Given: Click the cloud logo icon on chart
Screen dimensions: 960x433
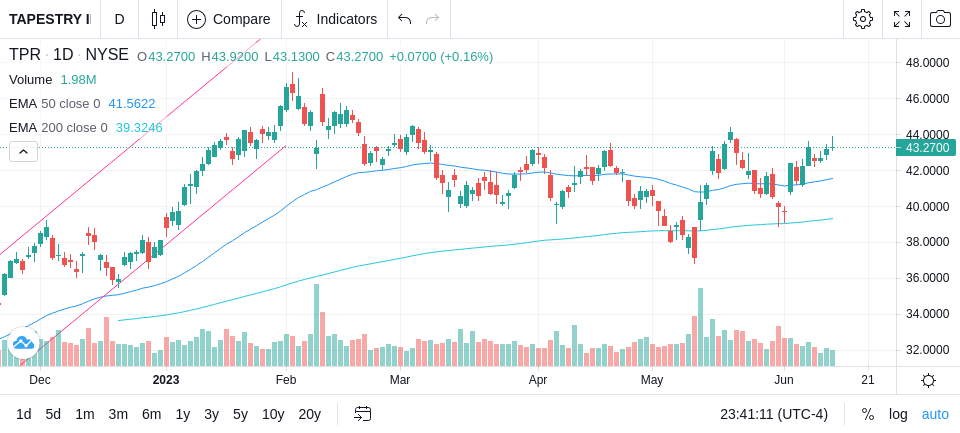Looking at the screenshot, I should pyautogui.click(x=23, y=342).
